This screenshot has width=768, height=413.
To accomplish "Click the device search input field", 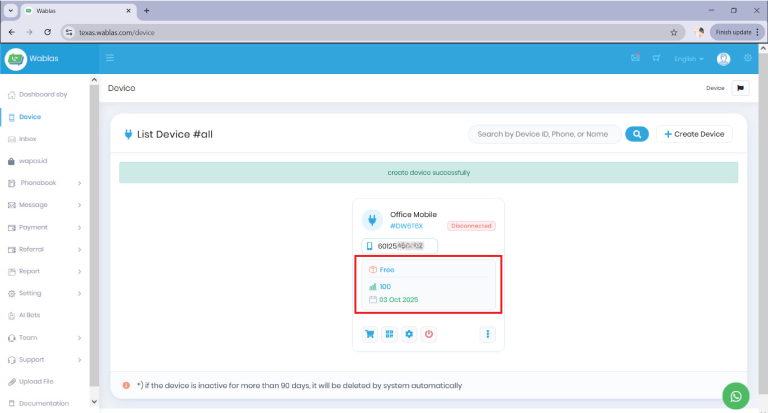I will pyautogui.click(x=543, y=134).
